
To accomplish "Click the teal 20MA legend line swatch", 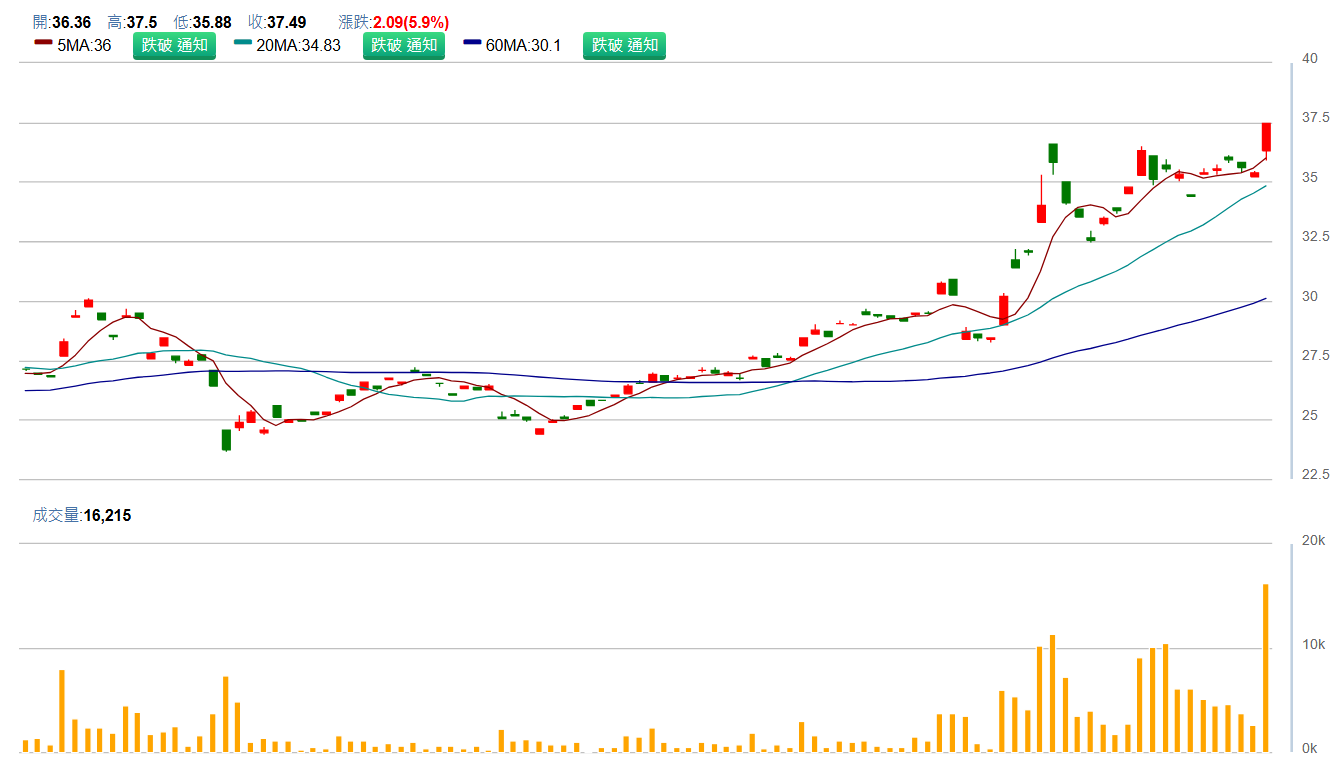I will [x=243, y=42].
